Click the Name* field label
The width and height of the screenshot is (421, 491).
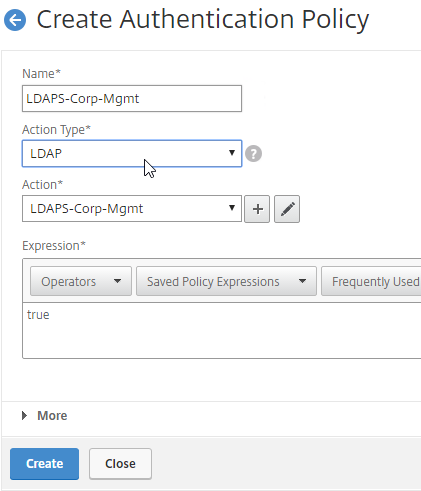(41, 73)
